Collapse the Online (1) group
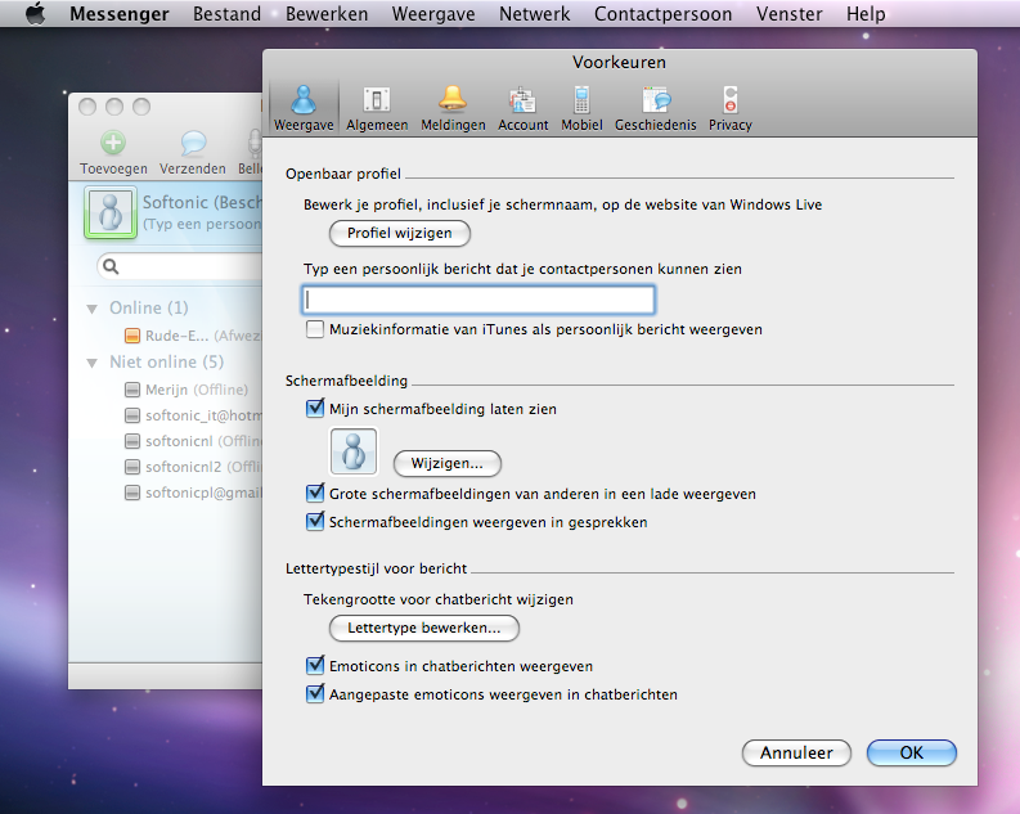 click(x=92, y=308)
